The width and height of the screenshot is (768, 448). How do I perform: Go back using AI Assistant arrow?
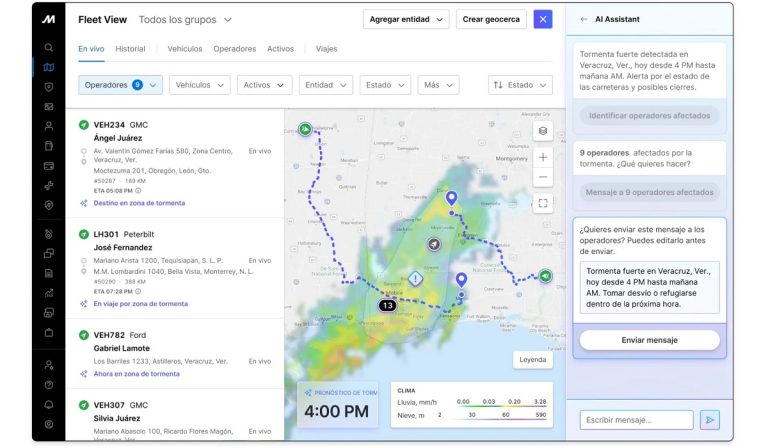(584, 19)
